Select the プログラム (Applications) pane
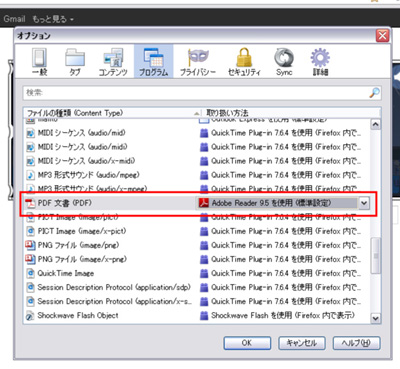The height and width of the screenshot is (369, 400). coord(154,62)
